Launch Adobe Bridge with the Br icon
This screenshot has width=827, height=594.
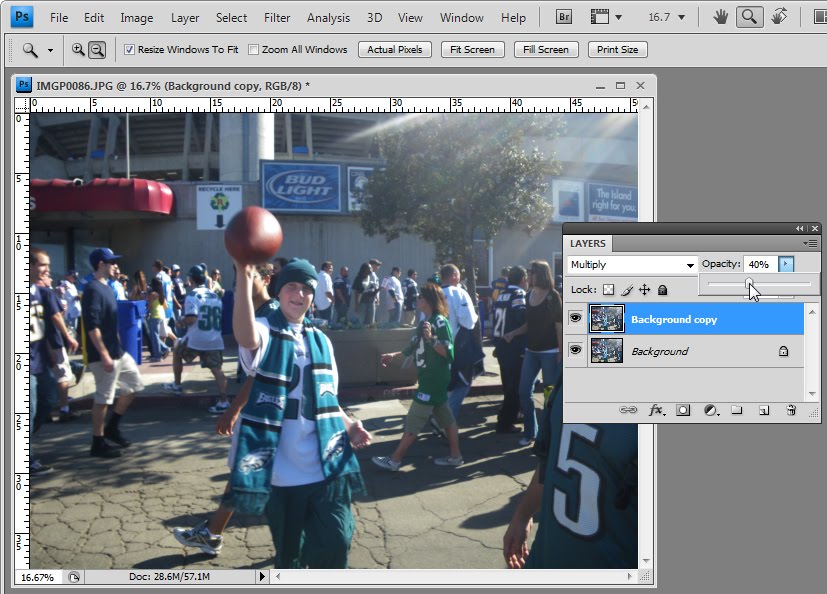point(564,17)
